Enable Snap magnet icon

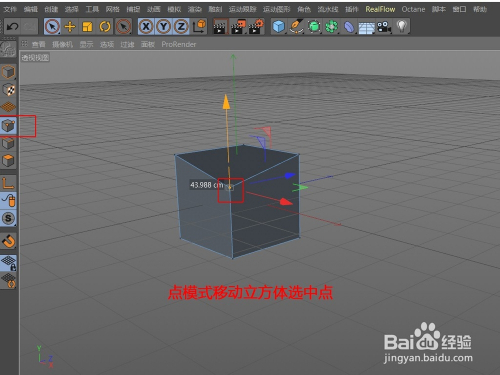(8, 241)
